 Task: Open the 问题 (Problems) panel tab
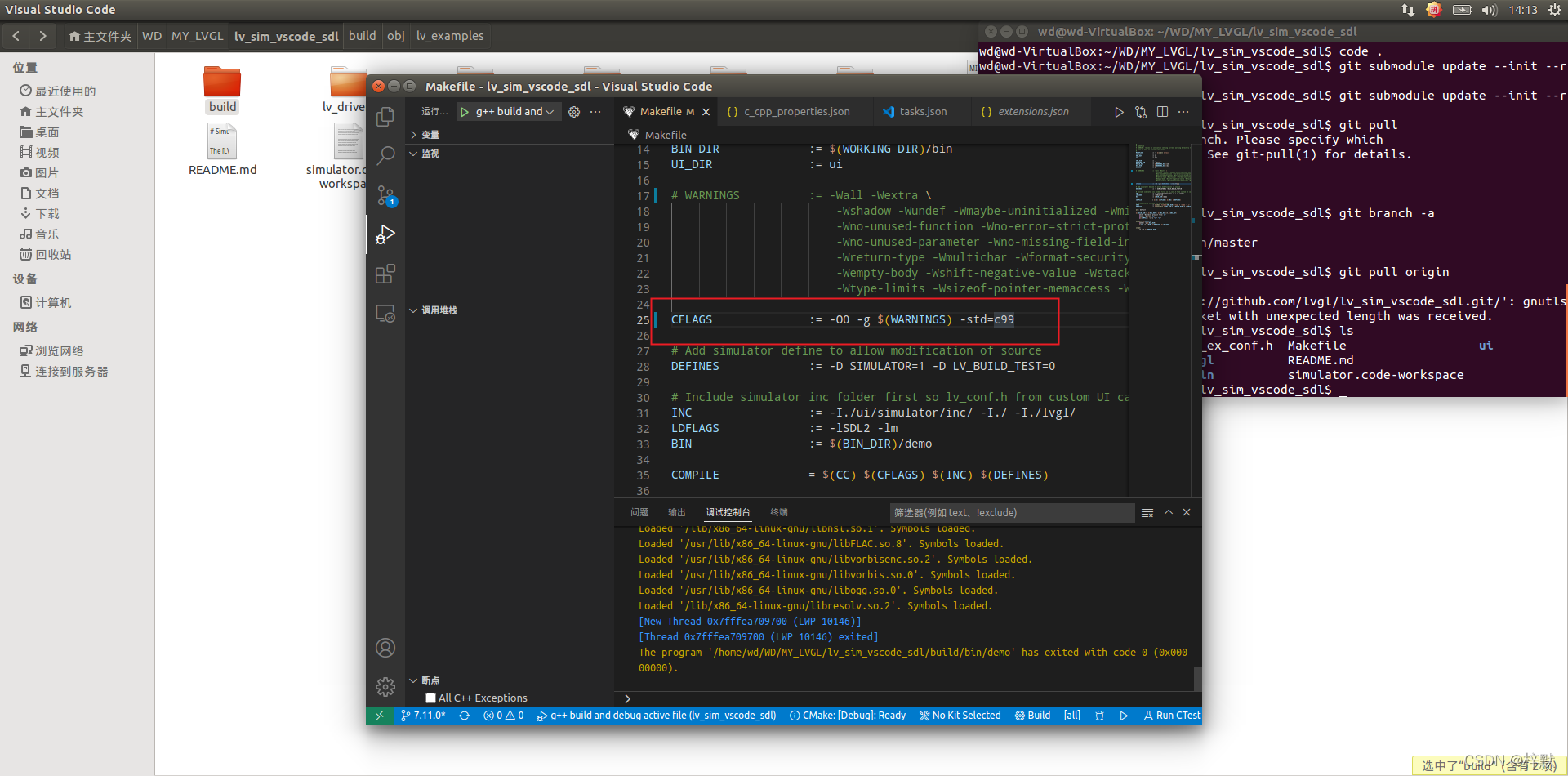tap(639, 513)
